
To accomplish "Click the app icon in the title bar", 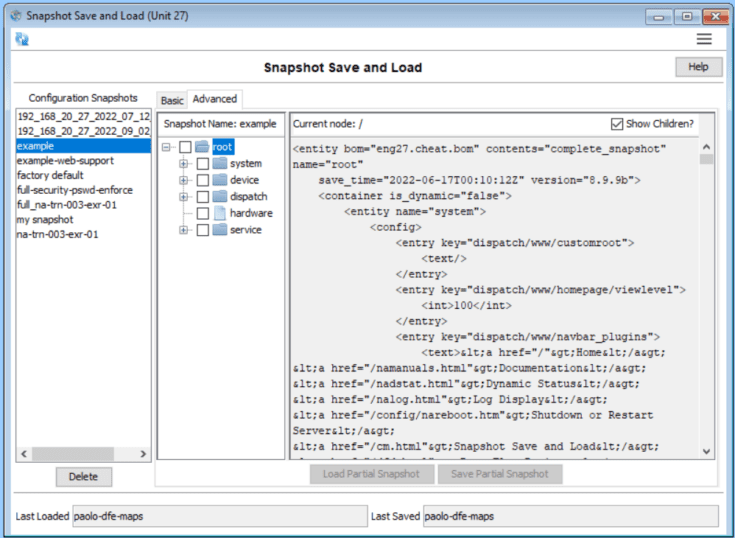I will [x=16, y=15].
